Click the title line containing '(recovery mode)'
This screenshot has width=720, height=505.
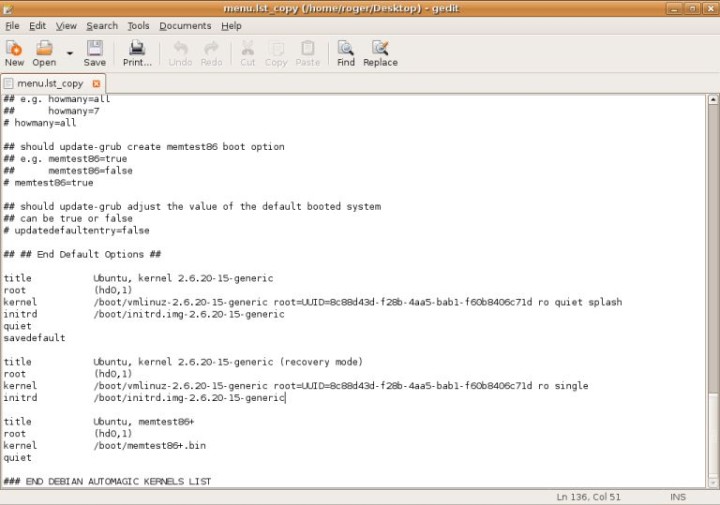[x=183, y=361]
